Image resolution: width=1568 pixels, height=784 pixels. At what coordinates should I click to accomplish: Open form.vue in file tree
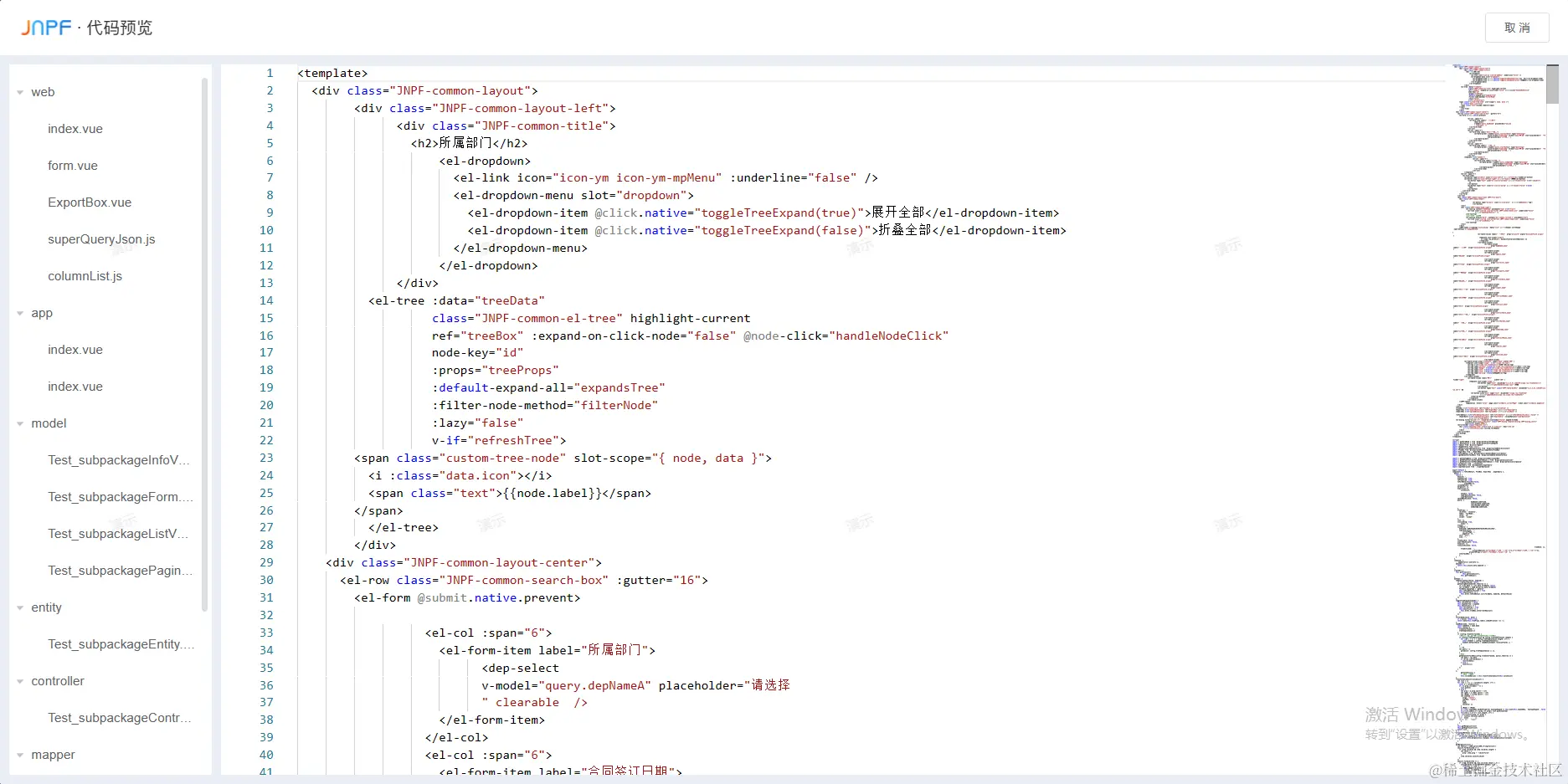[73, 166]
